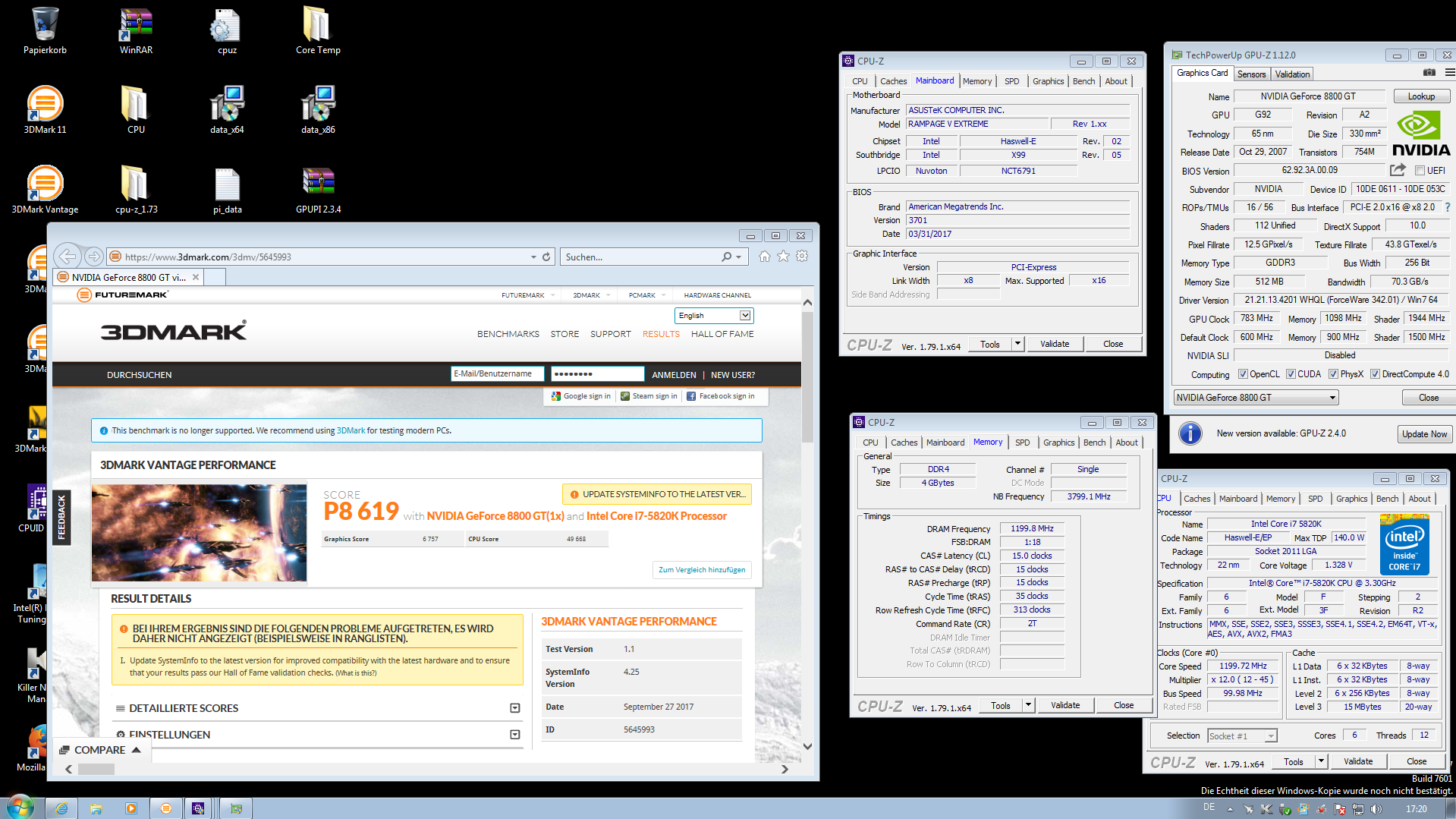The height and width of the screenshot is (819, 1456).
Task: Expand the Compare panel
Action: 100,750
